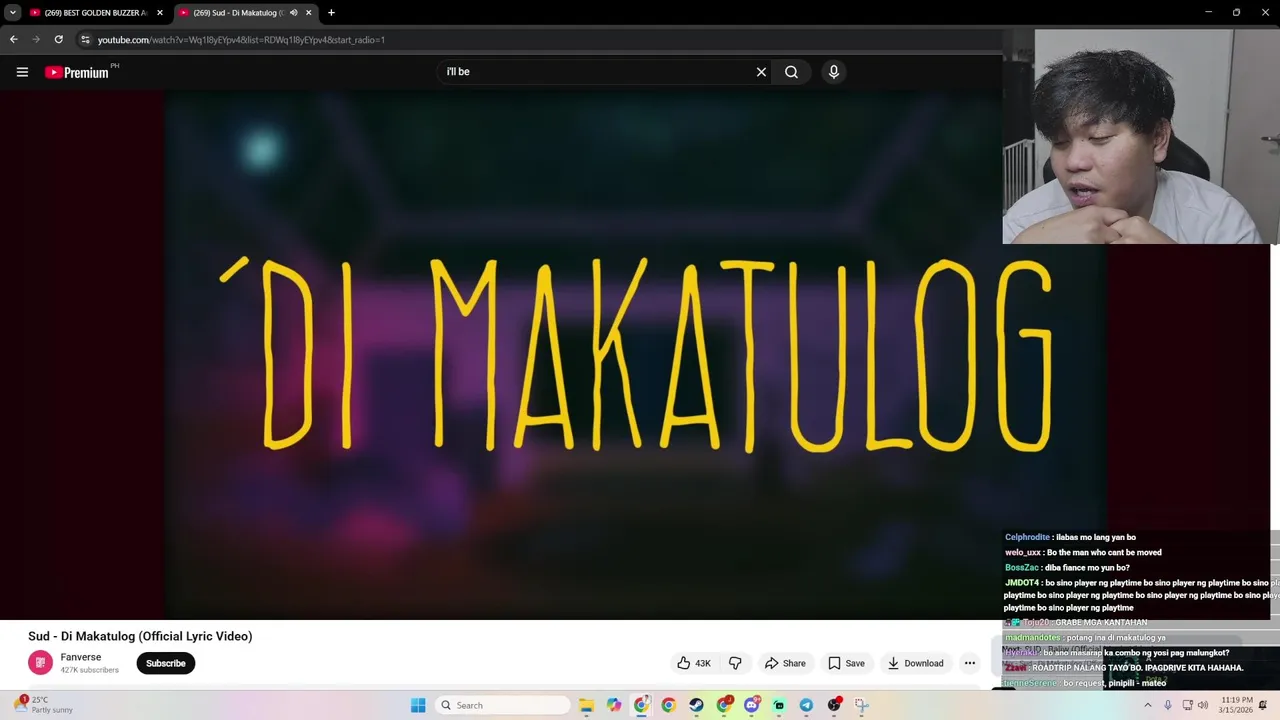Download the video
This screenshot has height=720, width=1280.
pos(915,663)
